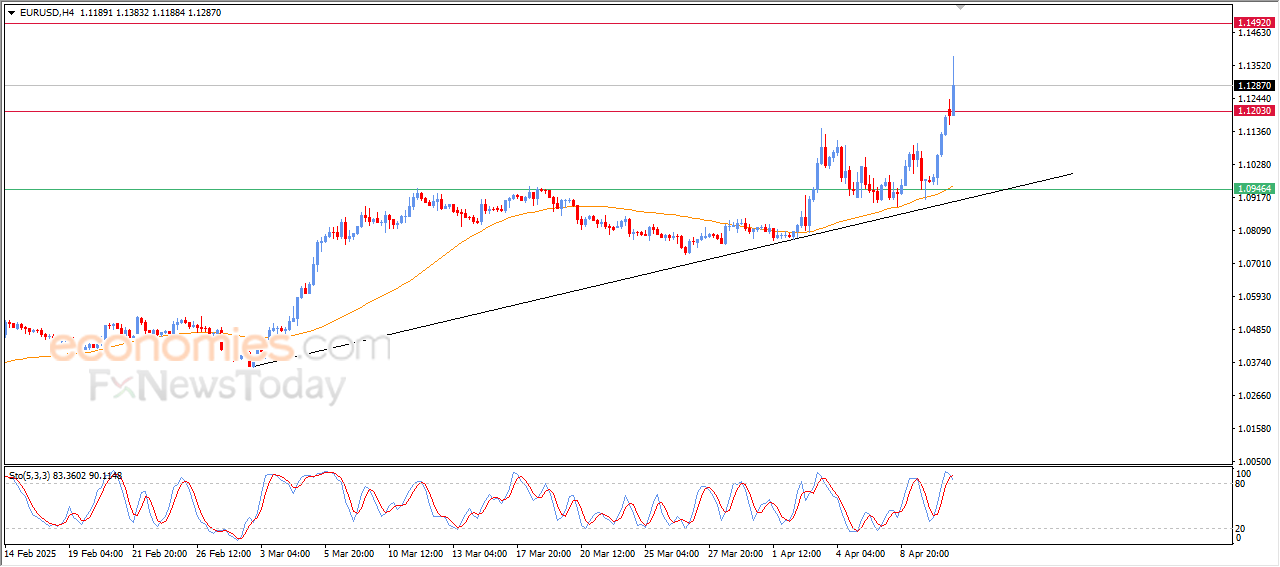Click the 1.12440 value on the price axis
The image size is (1280, 567).
[x=1254, y=99]
